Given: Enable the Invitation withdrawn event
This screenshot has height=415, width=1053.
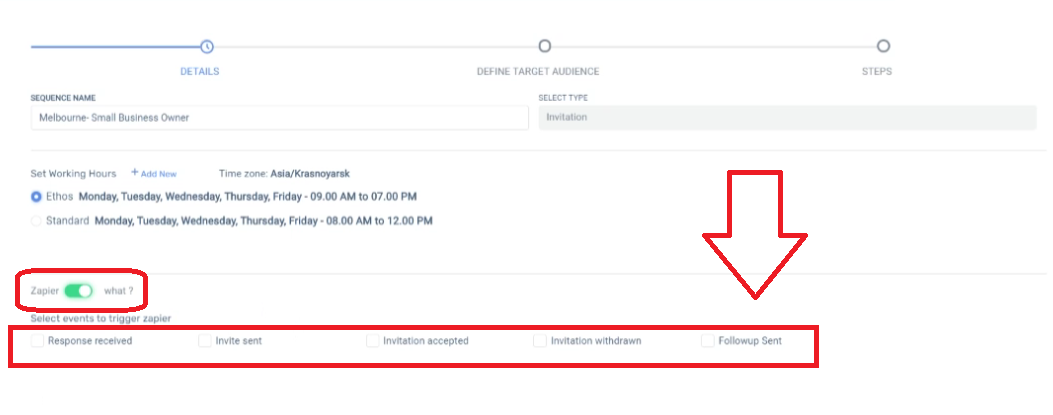Looking at the screenshot, I should pyautogui.click(x=540, y=340).
